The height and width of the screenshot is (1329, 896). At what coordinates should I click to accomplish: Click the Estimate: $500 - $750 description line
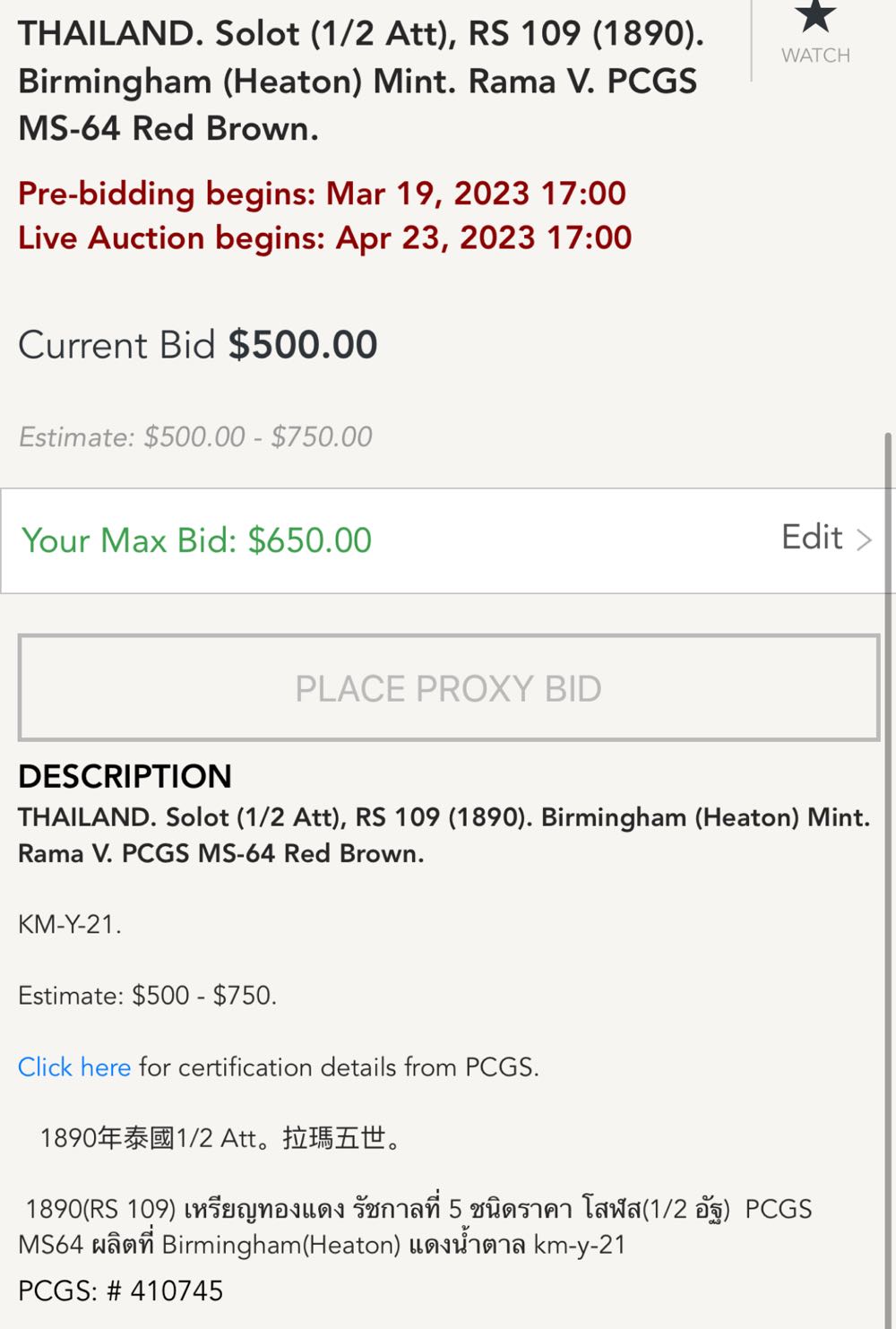click(147, 996)
